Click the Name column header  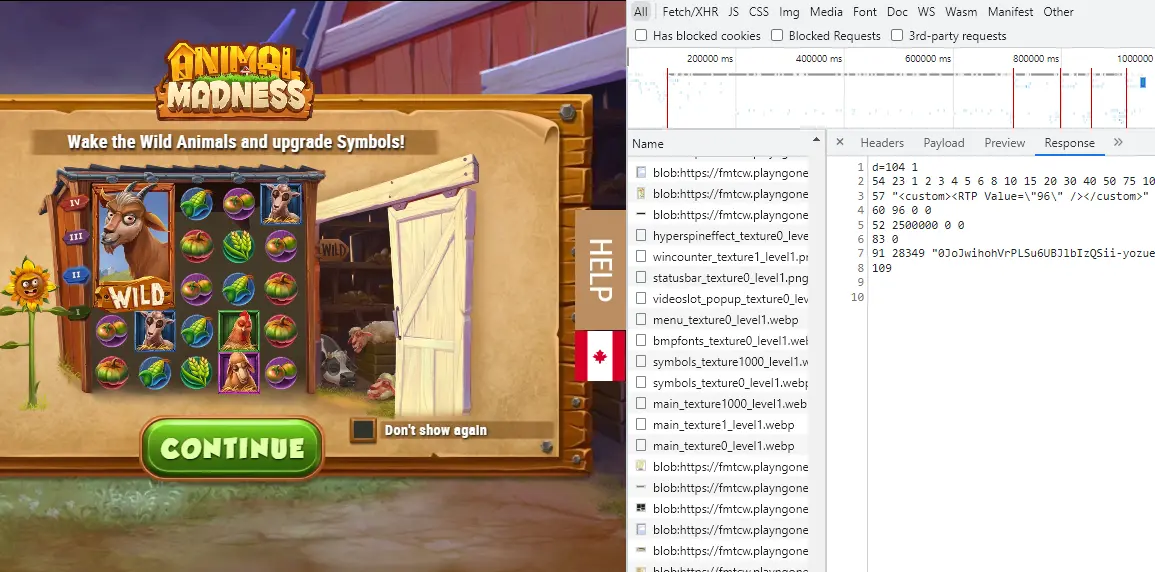[647, 144]
